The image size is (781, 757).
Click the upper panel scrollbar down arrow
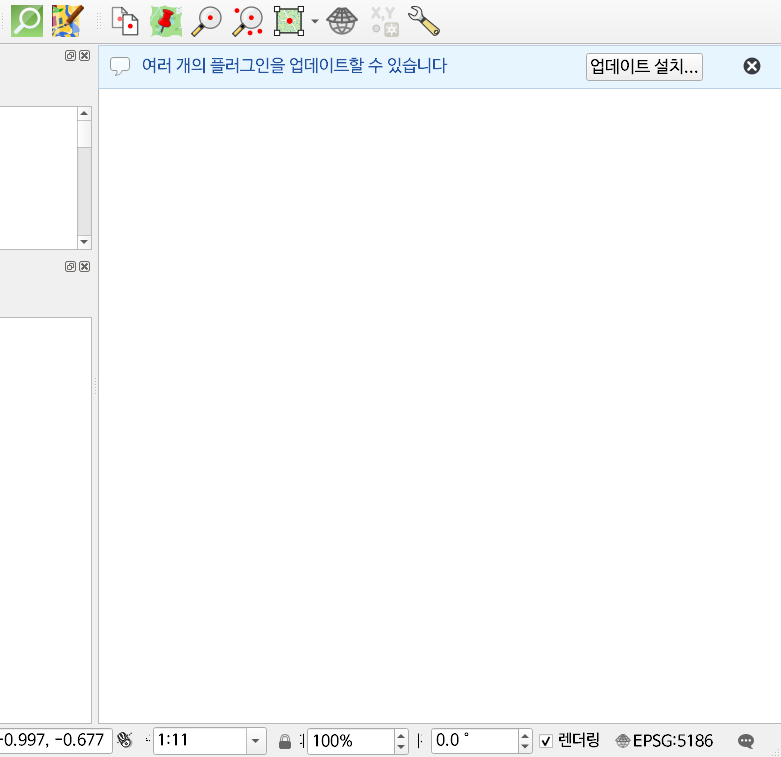pos(84,242)
